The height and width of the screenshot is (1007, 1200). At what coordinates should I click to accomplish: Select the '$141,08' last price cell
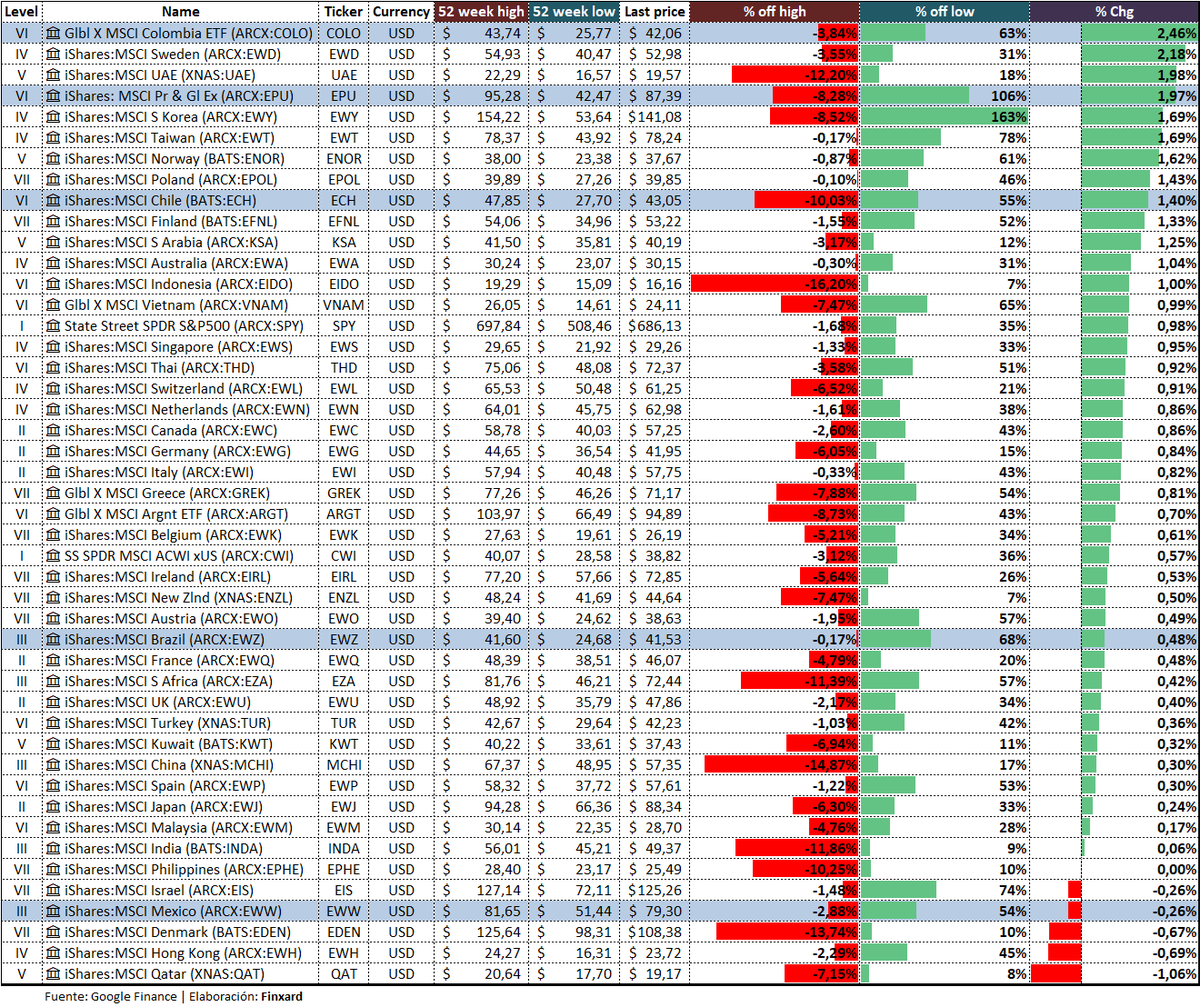654,117
